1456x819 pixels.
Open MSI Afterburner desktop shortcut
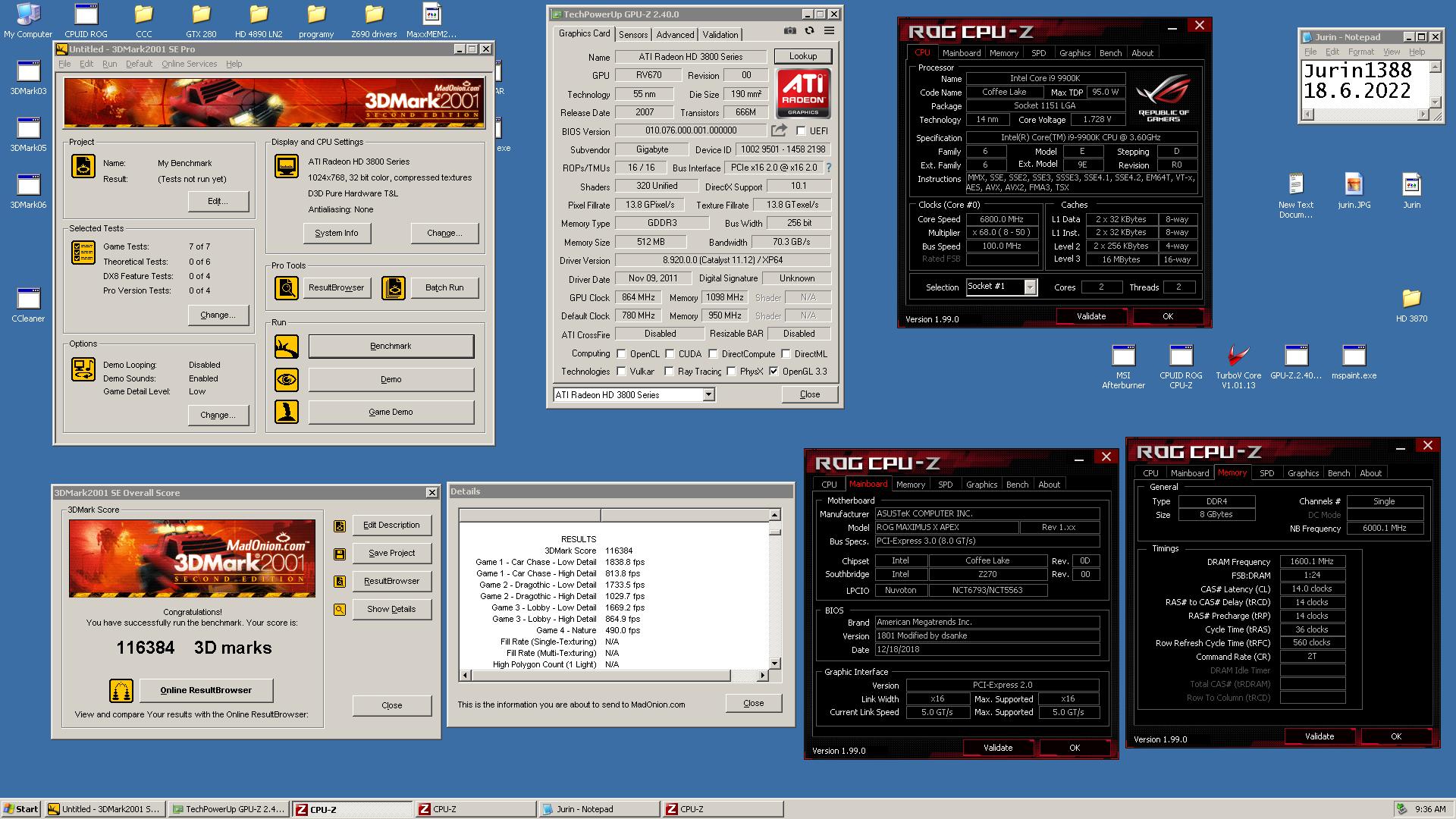point(1123,367)
